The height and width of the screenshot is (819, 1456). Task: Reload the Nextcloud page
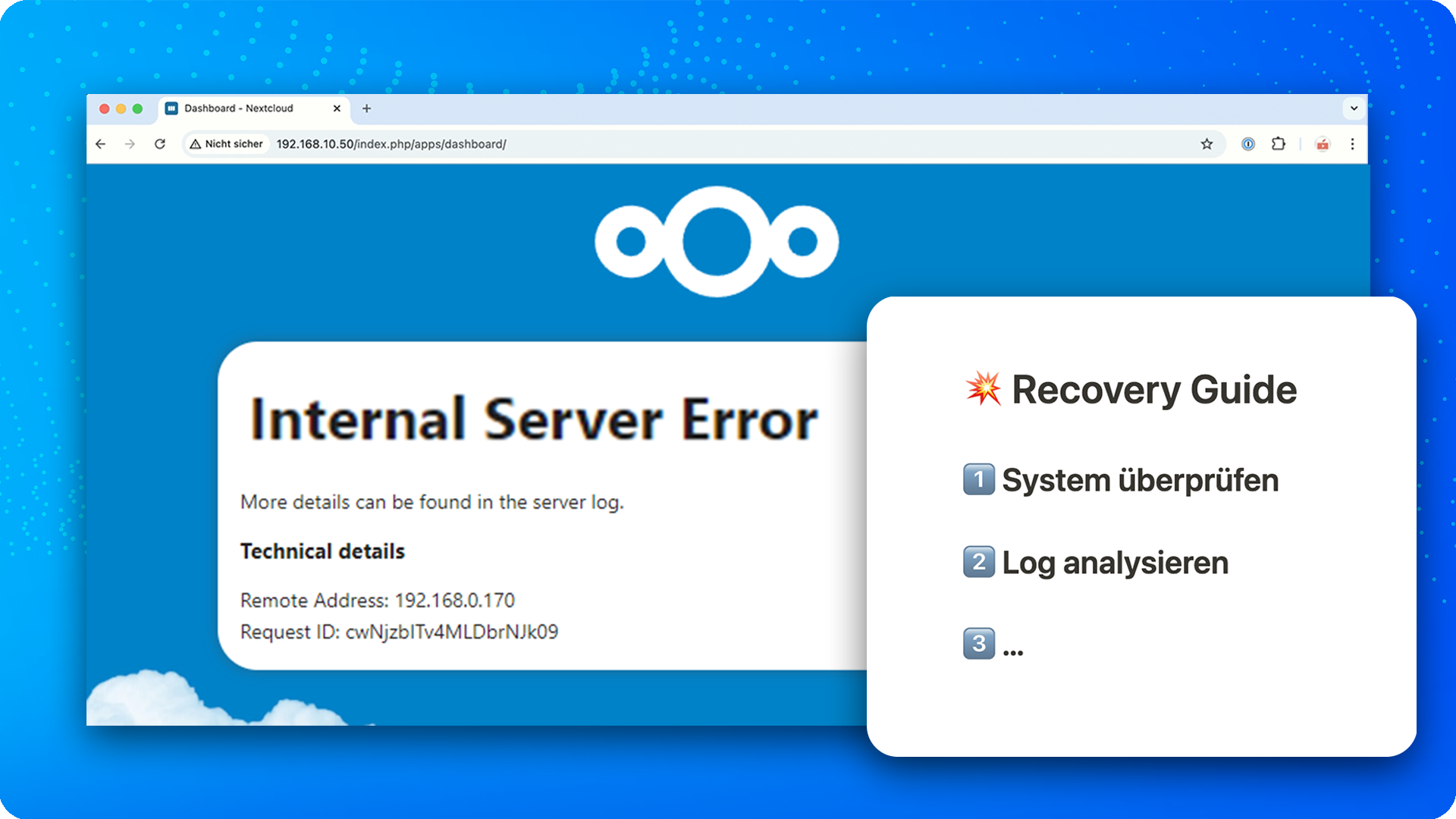tap(160, 144)
